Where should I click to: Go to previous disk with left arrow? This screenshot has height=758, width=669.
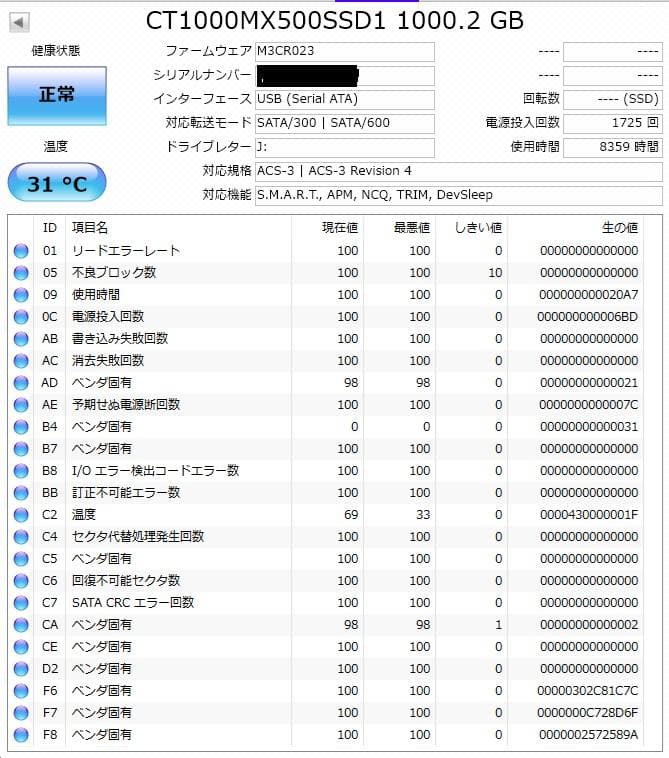coord(19,22)
